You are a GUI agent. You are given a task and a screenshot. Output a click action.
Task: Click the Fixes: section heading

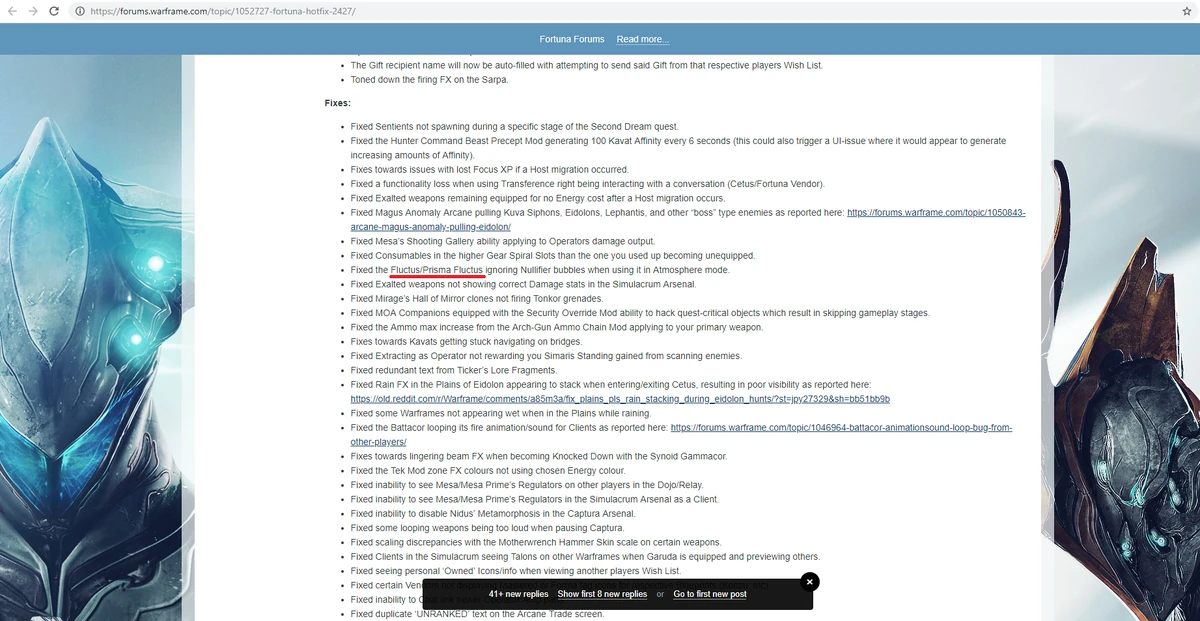(338, 103)
